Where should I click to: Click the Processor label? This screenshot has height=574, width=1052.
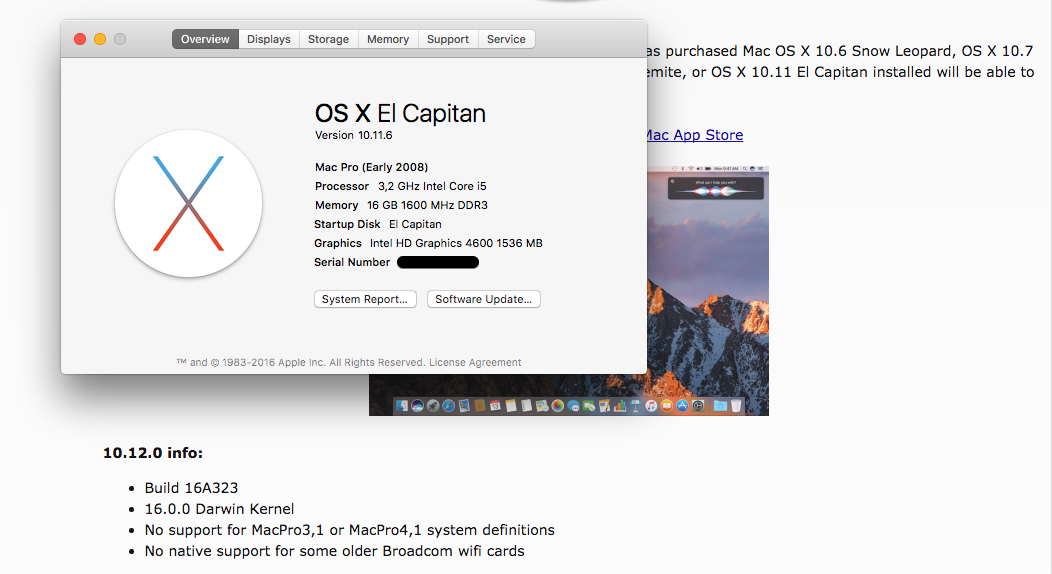tap(341, 186)
